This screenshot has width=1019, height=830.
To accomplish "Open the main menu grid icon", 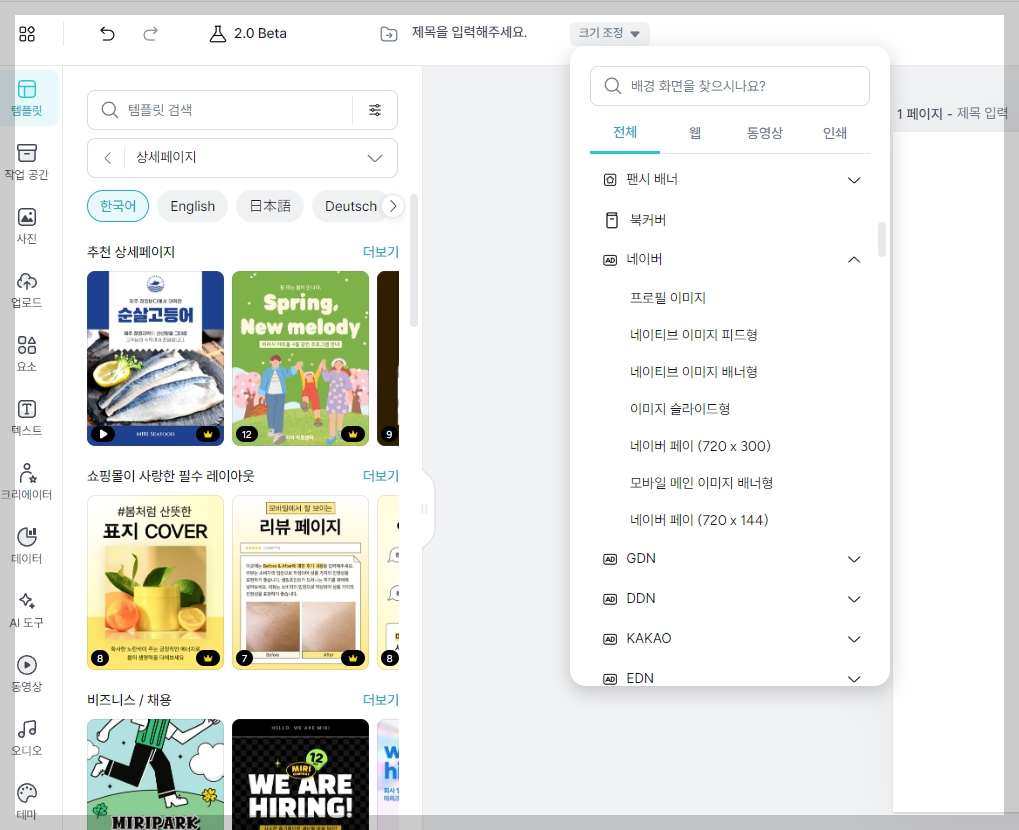I will (27, 34).
